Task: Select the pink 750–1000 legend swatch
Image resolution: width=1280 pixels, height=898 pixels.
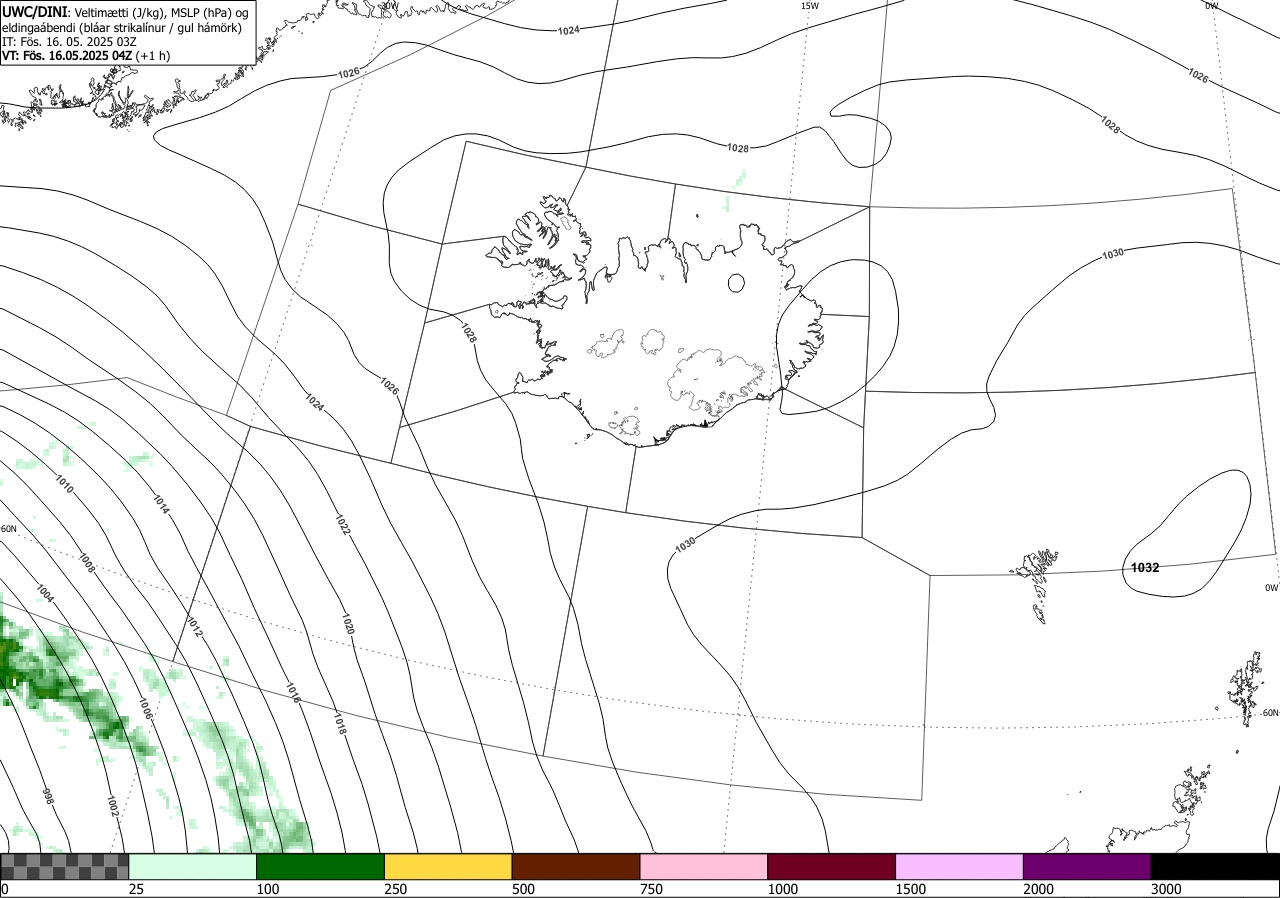Action: [x=704, y=866]
